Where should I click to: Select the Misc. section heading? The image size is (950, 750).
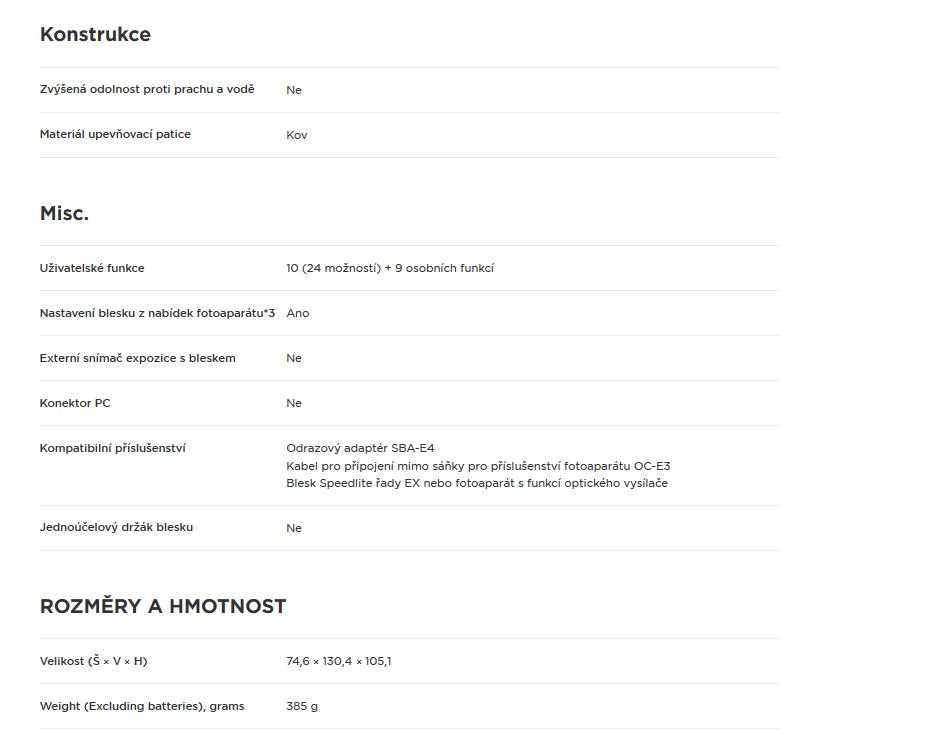[64, 213]
